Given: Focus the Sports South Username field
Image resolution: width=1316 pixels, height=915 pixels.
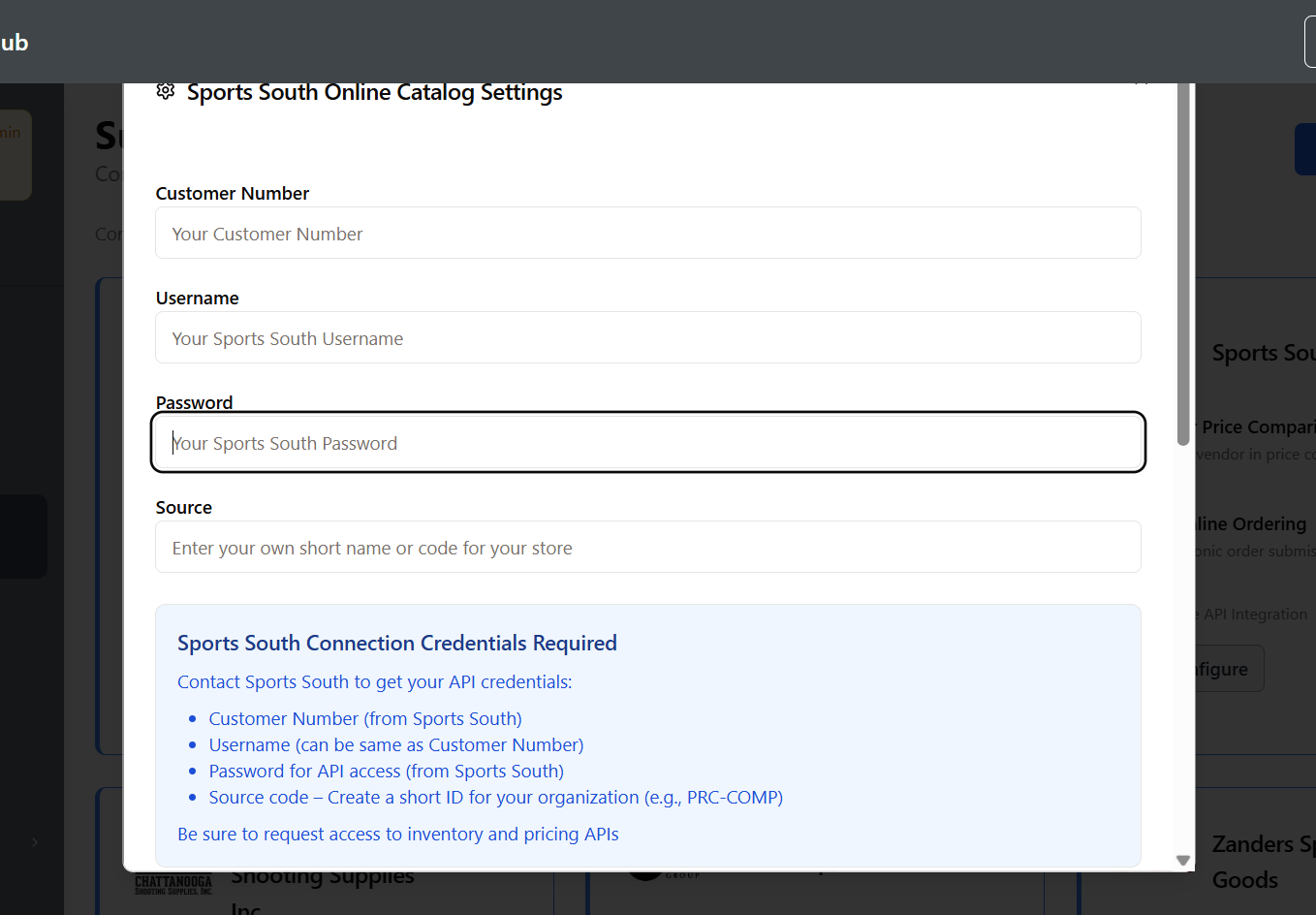Looking at the screenshot, I should point(647,337).
